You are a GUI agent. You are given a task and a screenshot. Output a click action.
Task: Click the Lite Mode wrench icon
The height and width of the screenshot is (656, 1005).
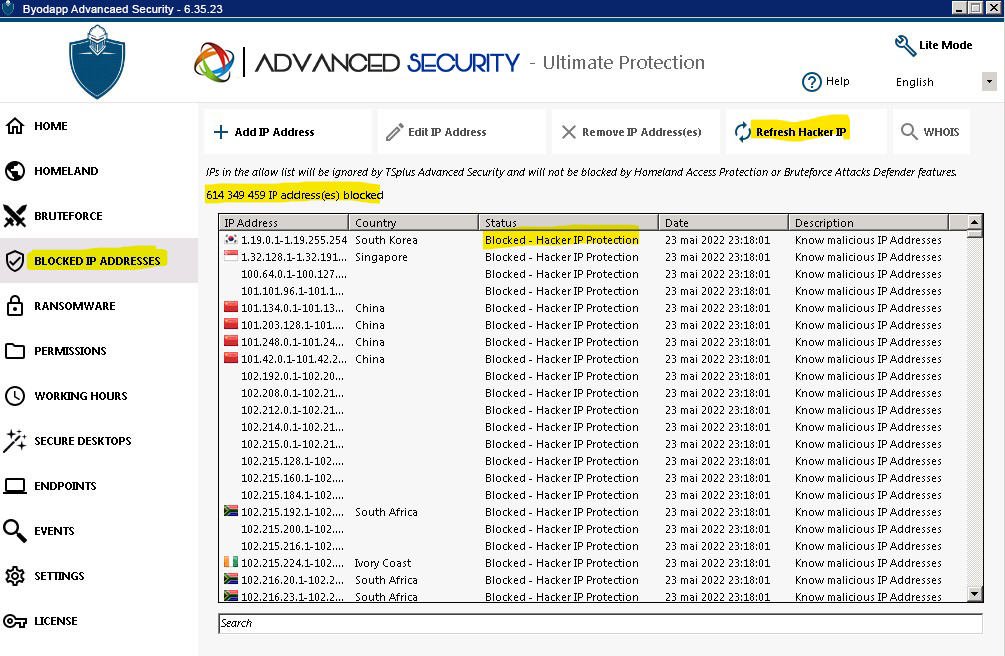point(905,46)
